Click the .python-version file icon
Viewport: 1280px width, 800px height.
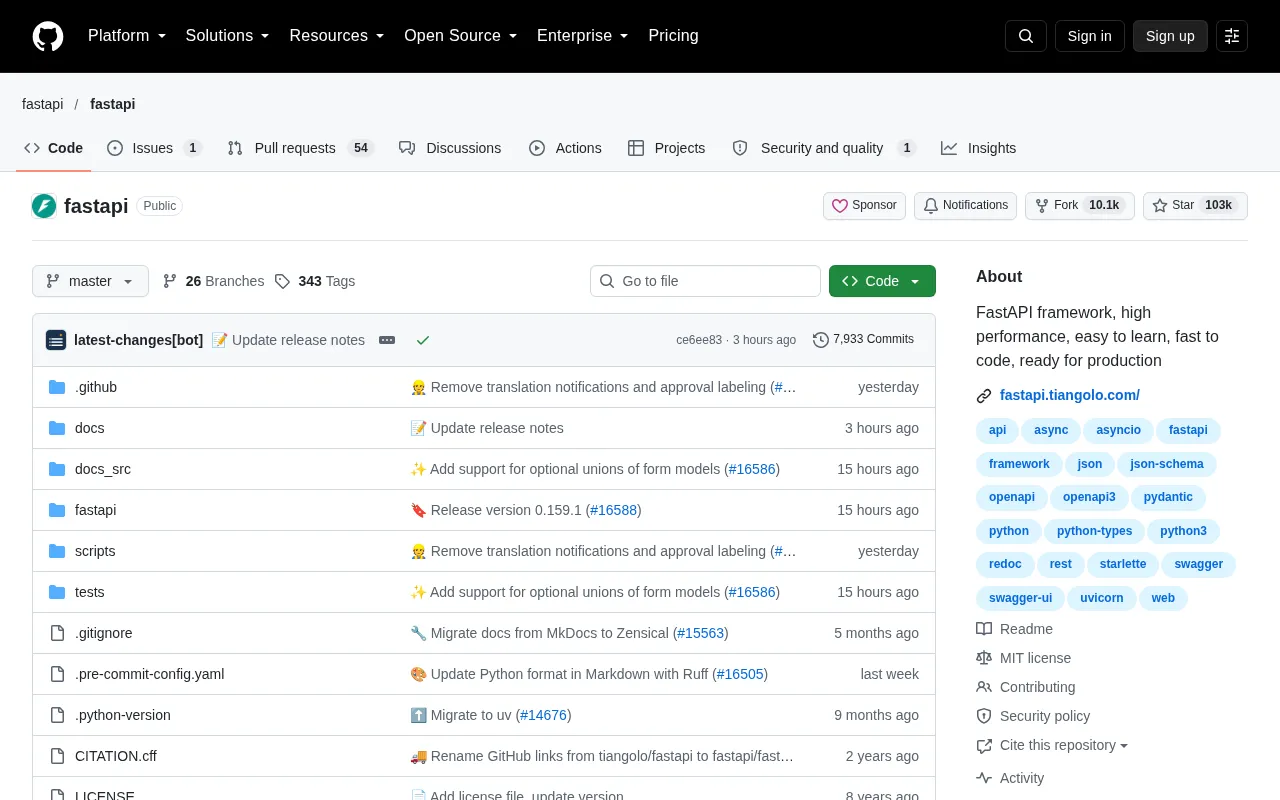(57, 715)
